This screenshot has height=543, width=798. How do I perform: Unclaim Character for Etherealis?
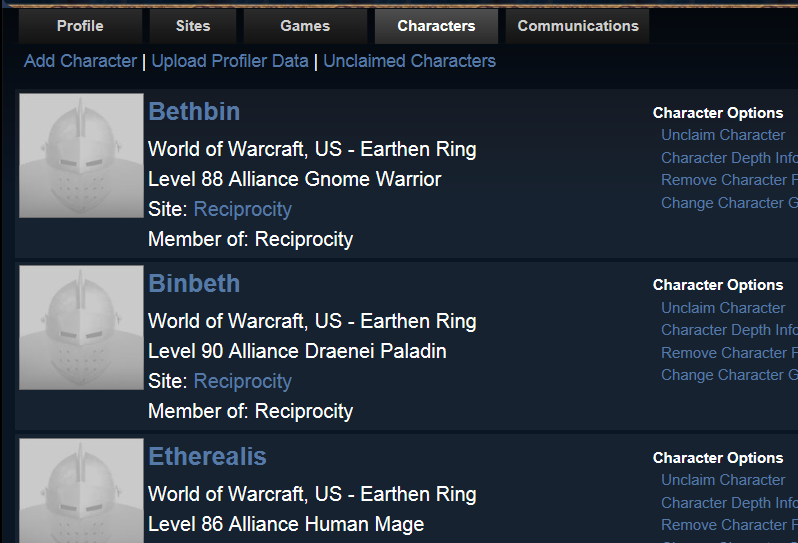[x=723, y=480]
